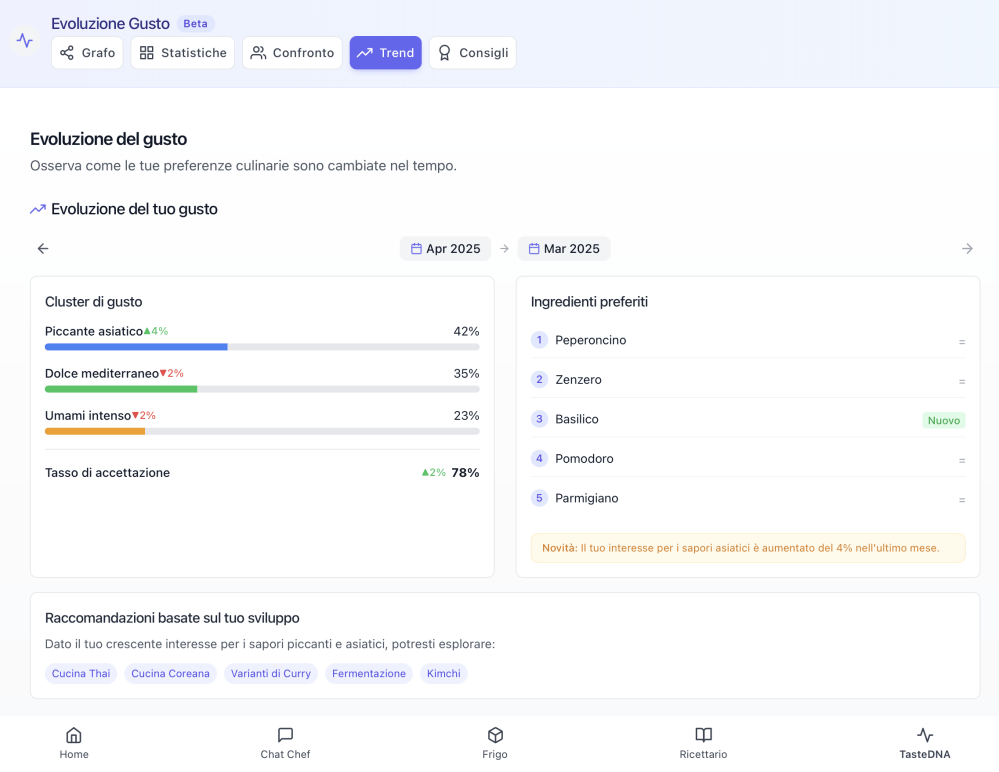Open the Statistiche panel icon
Image resolution: width=999 pixels, height=772 pixels.
(x=147, y=52)
